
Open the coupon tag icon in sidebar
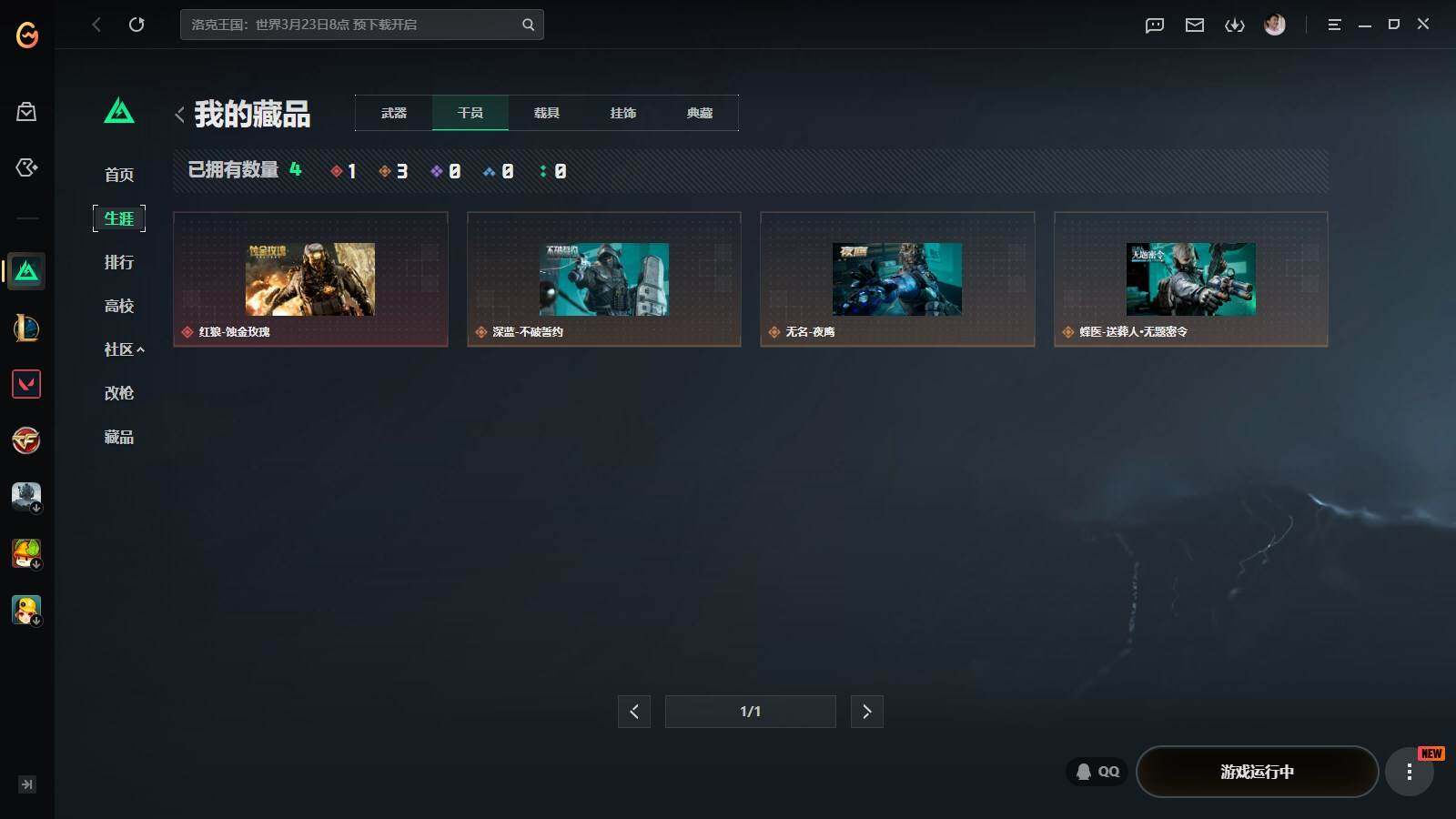click(x=26, y=167)
